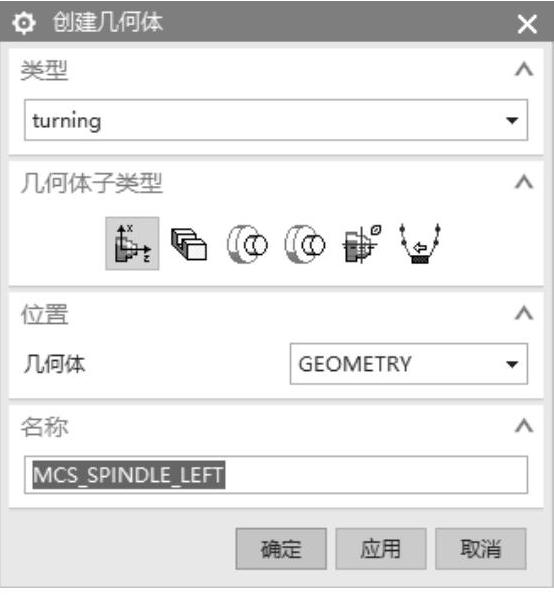This screenshot has width=554, height=598.
Task: Close the 创建几何体 dialog
Action: pos(528,24)
